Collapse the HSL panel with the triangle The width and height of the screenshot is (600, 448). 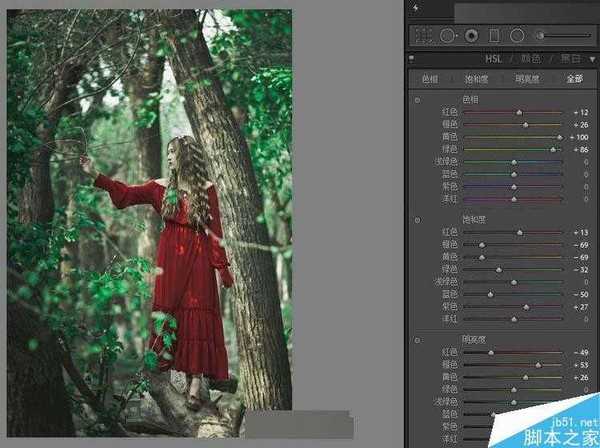(590, 59)
